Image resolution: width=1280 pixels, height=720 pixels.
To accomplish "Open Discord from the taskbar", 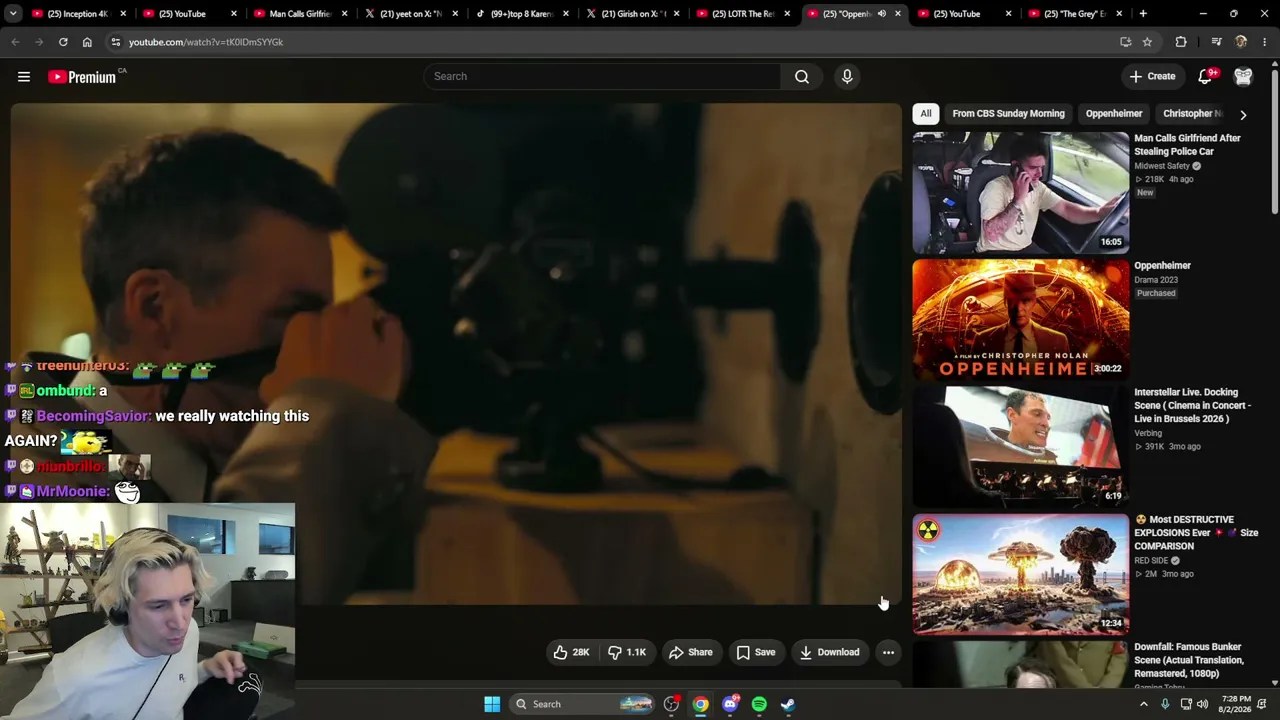I will point(730,704).
